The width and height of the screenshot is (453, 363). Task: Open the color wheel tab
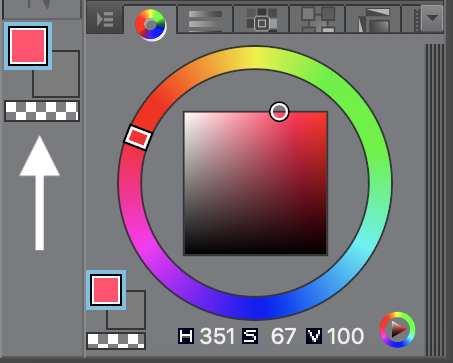pyautogui.click(x=150, y=24)
